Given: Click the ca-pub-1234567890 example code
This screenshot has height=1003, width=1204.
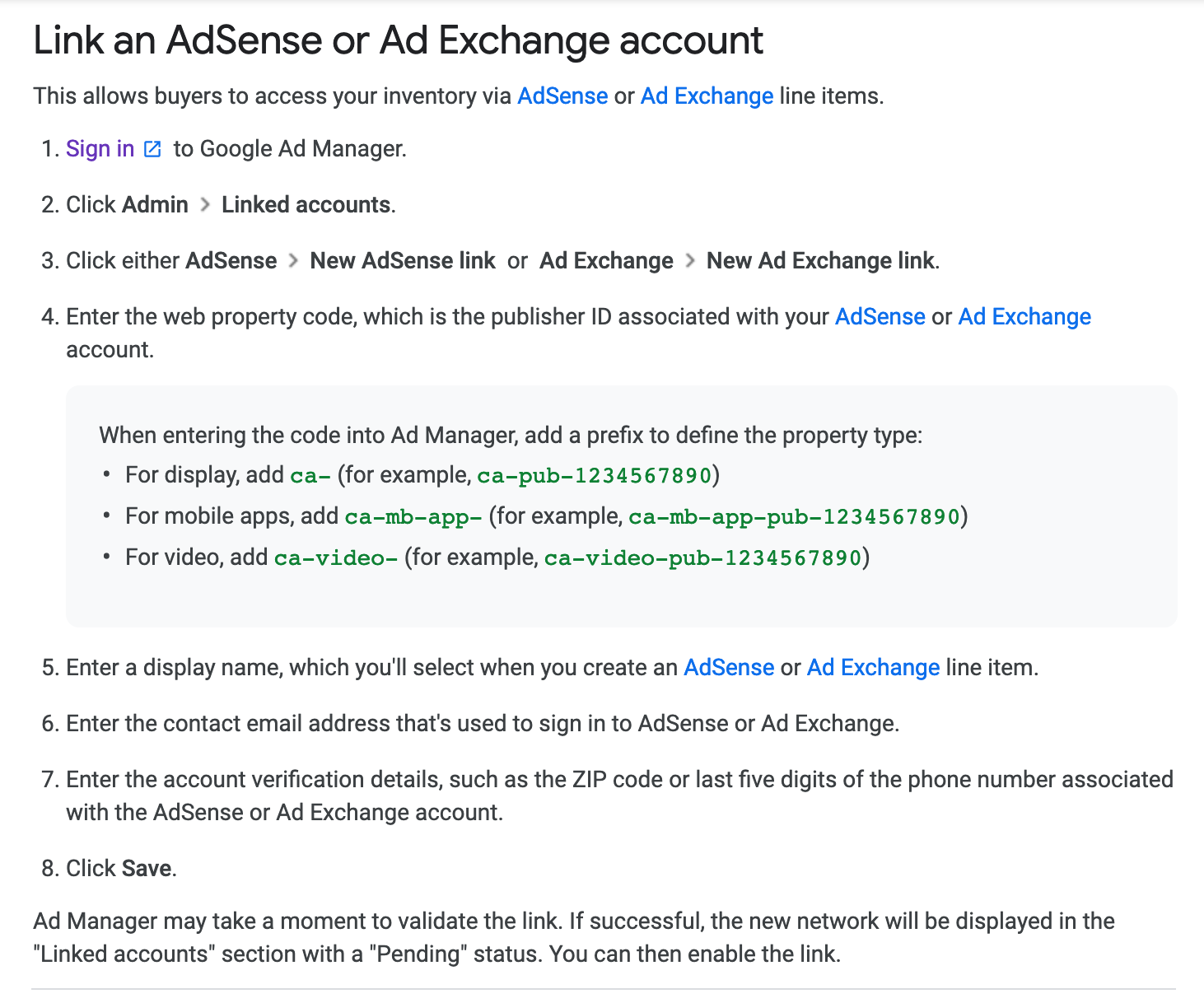Looking at the screenshot, I should click(x=594, y=476).
